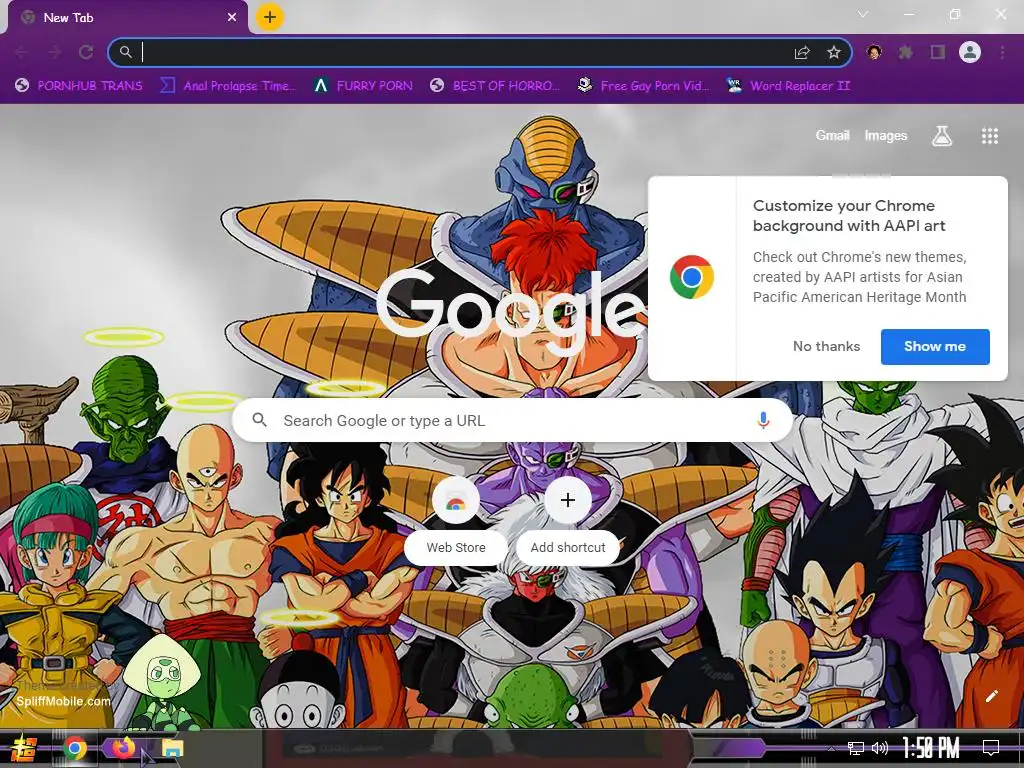The width and height of the screenshot is (1024, 768).
Task: Open the tab search chevron
Action: 863,14
